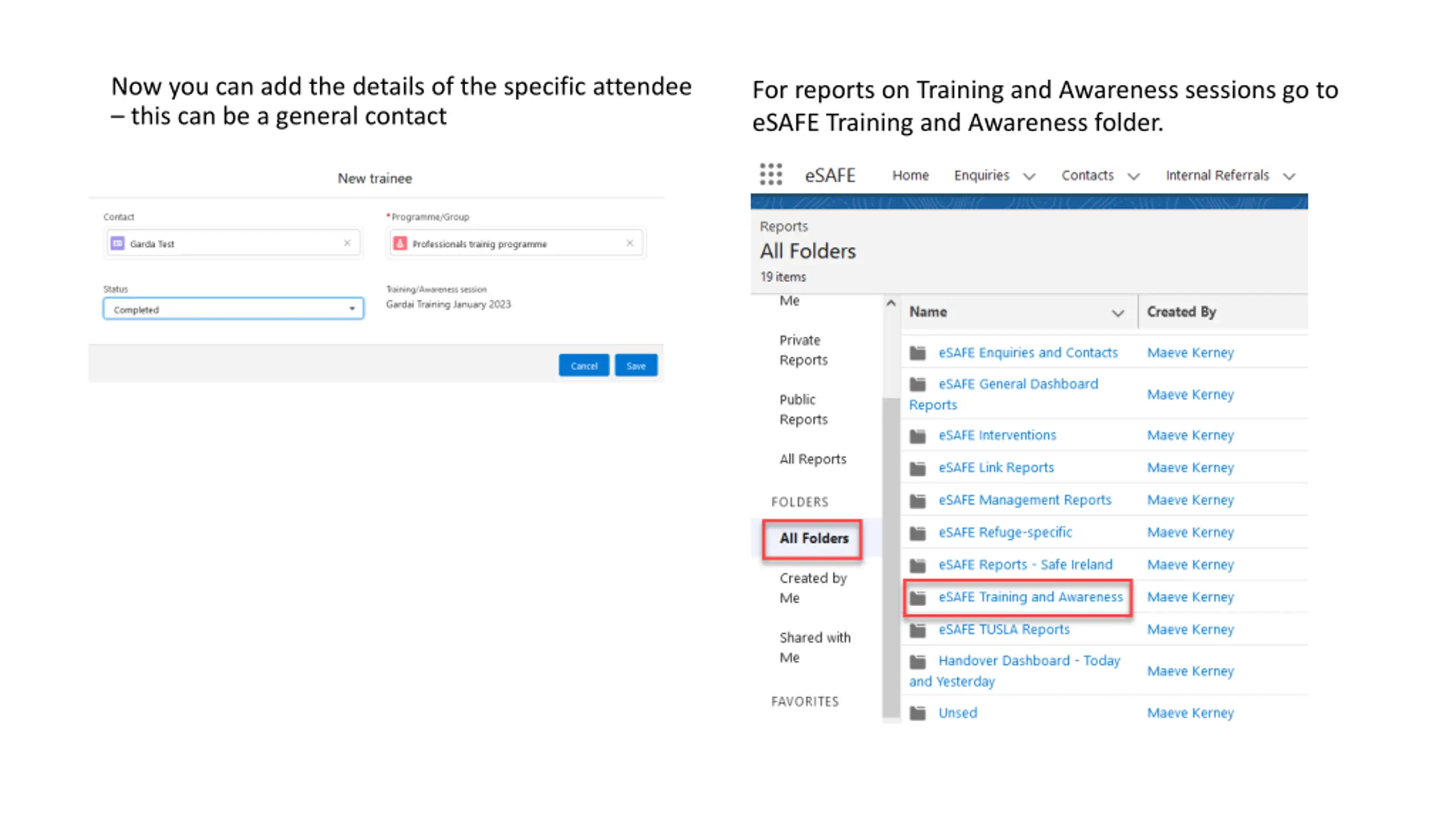
Task: Click Gardai Training January 2023 session text
Action: click(x=448, y=304)
